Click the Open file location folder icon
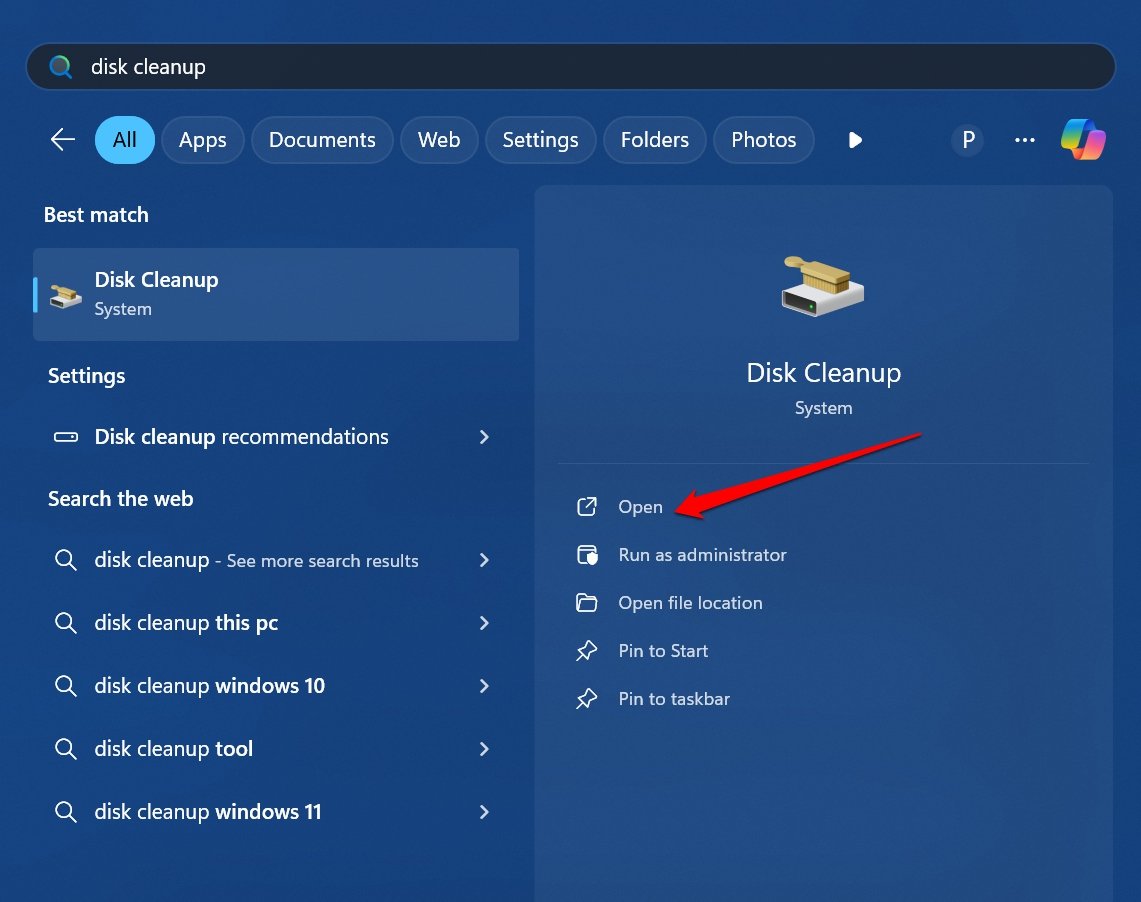This screenshot has height=902, width=1141. pyautogui.click(x=587, y=603)
